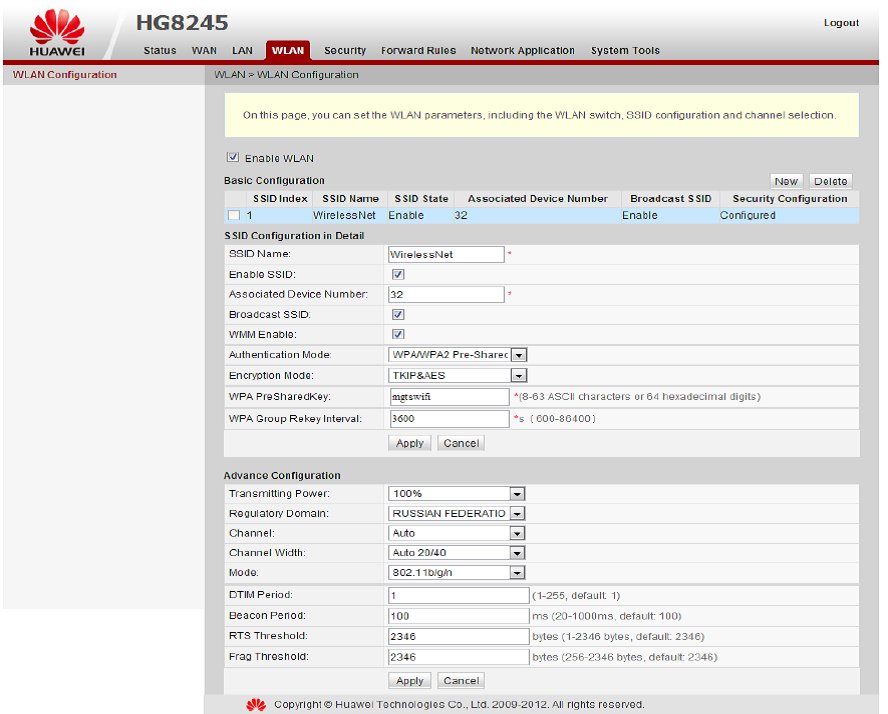The height and width of the screenshot is (714, 888).
Task: Focus the Frag Threshold input field
Action: click(459, 657)
